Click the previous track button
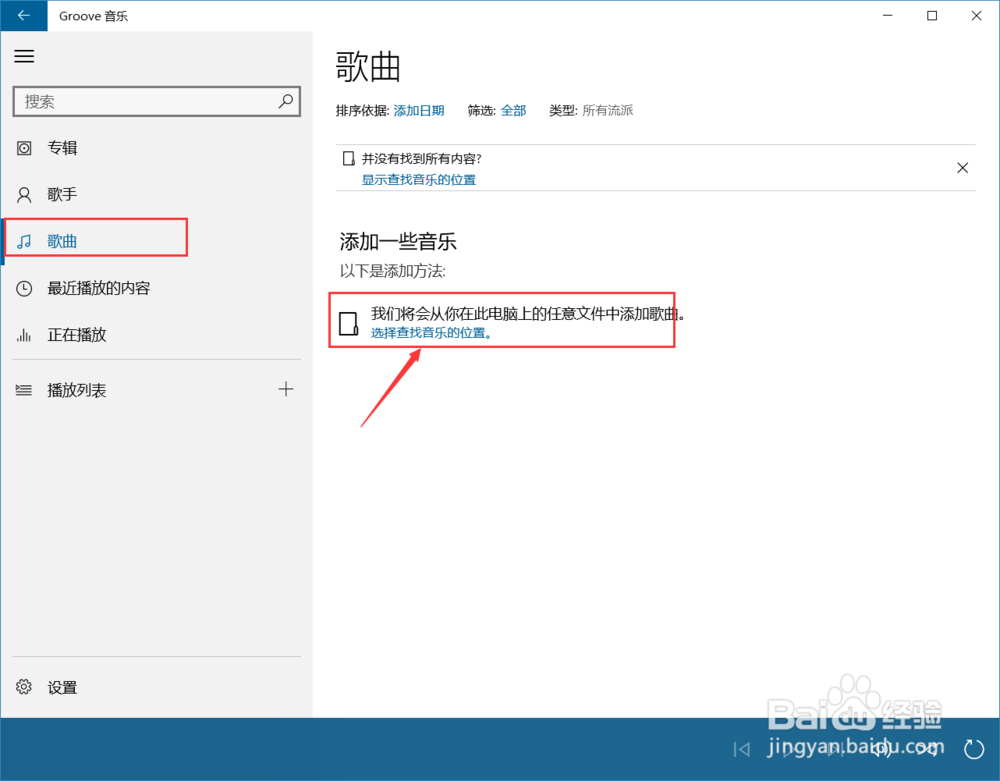 (741, 749)
